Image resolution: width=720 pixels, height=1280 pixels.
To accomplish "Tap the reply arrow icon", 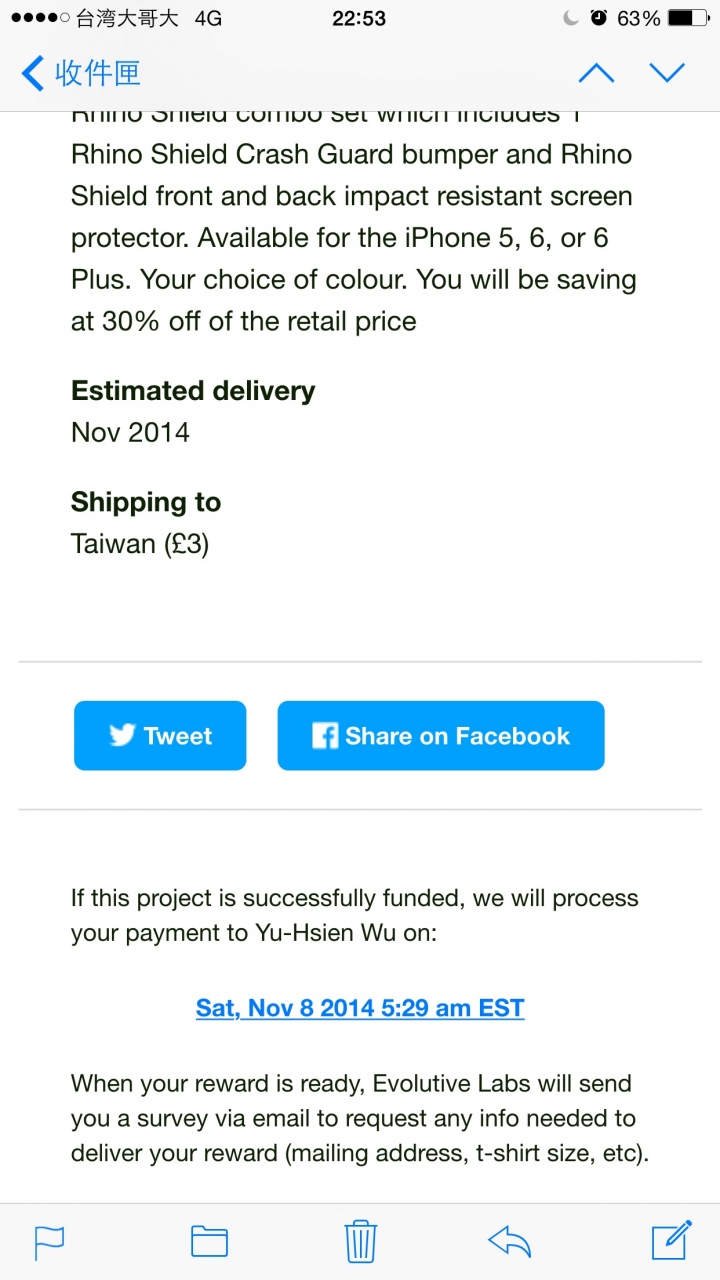I will pos(509,1241).
